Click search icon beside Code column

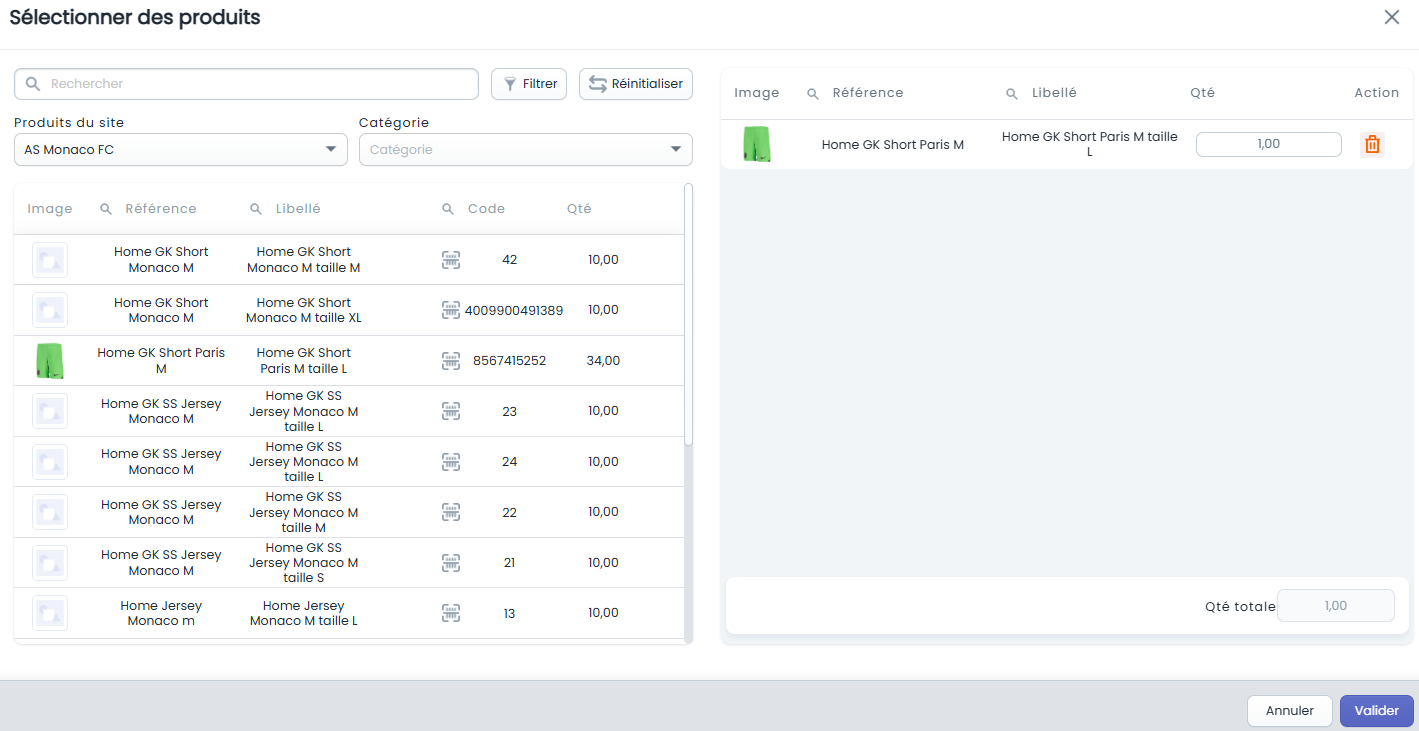448,209
